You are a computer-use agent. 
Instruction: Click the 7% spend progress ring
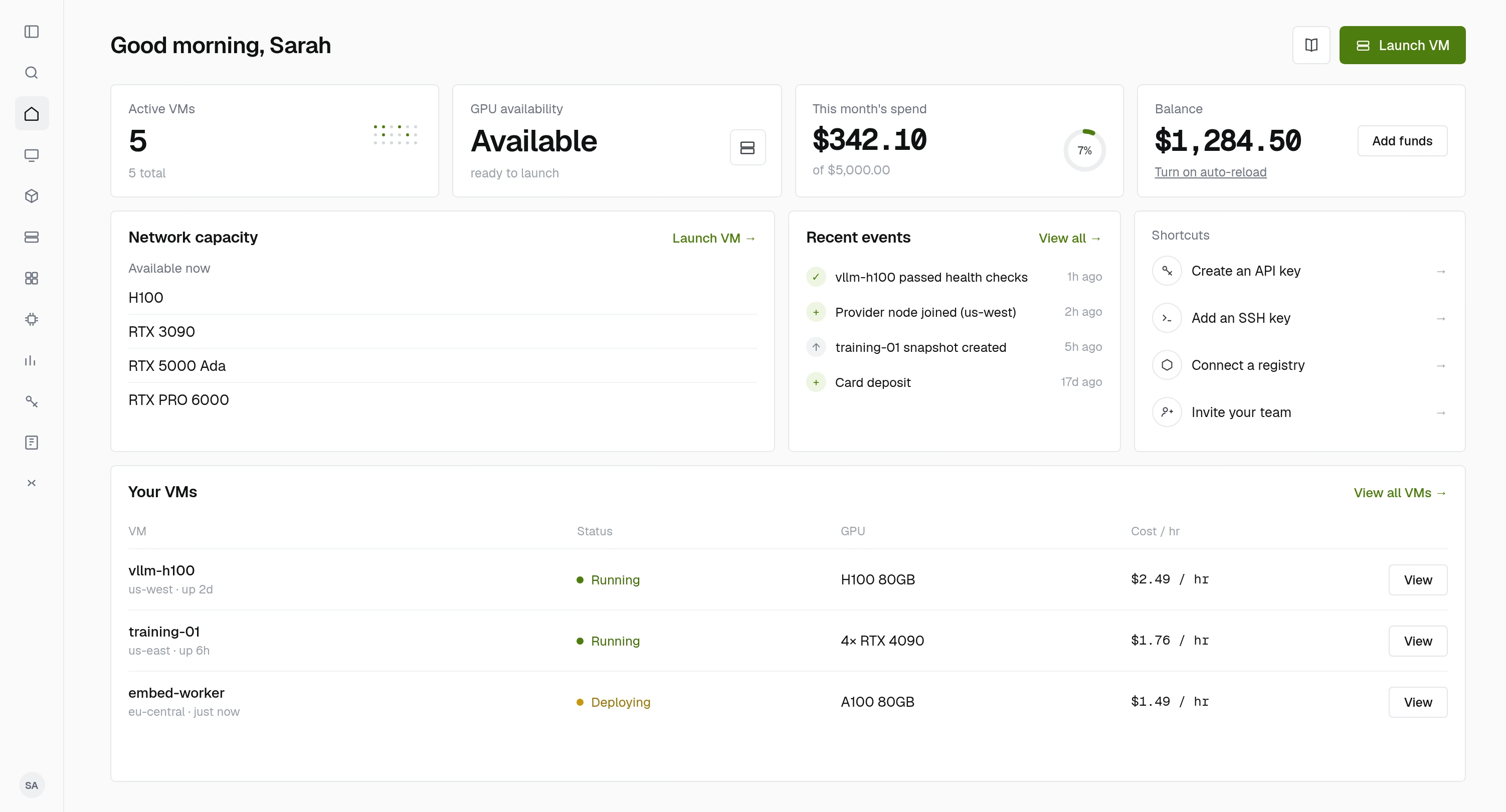(x=1084, y=150)
